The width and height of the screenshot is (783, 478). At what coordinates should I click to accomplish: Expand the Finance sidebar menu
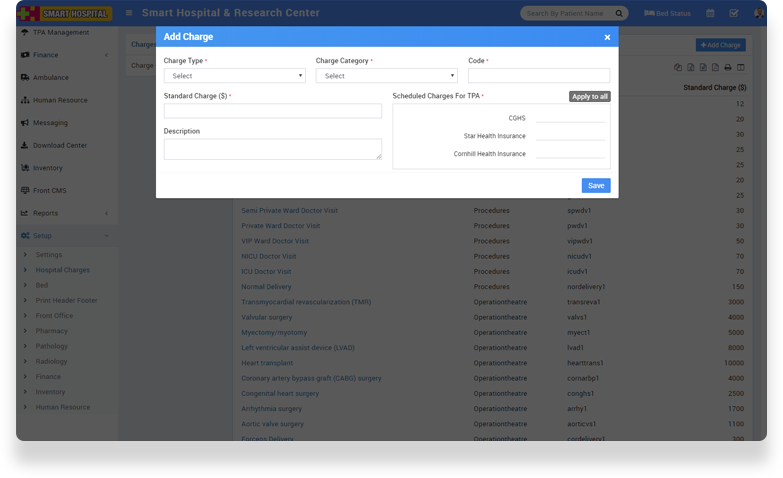click(65, 55)
